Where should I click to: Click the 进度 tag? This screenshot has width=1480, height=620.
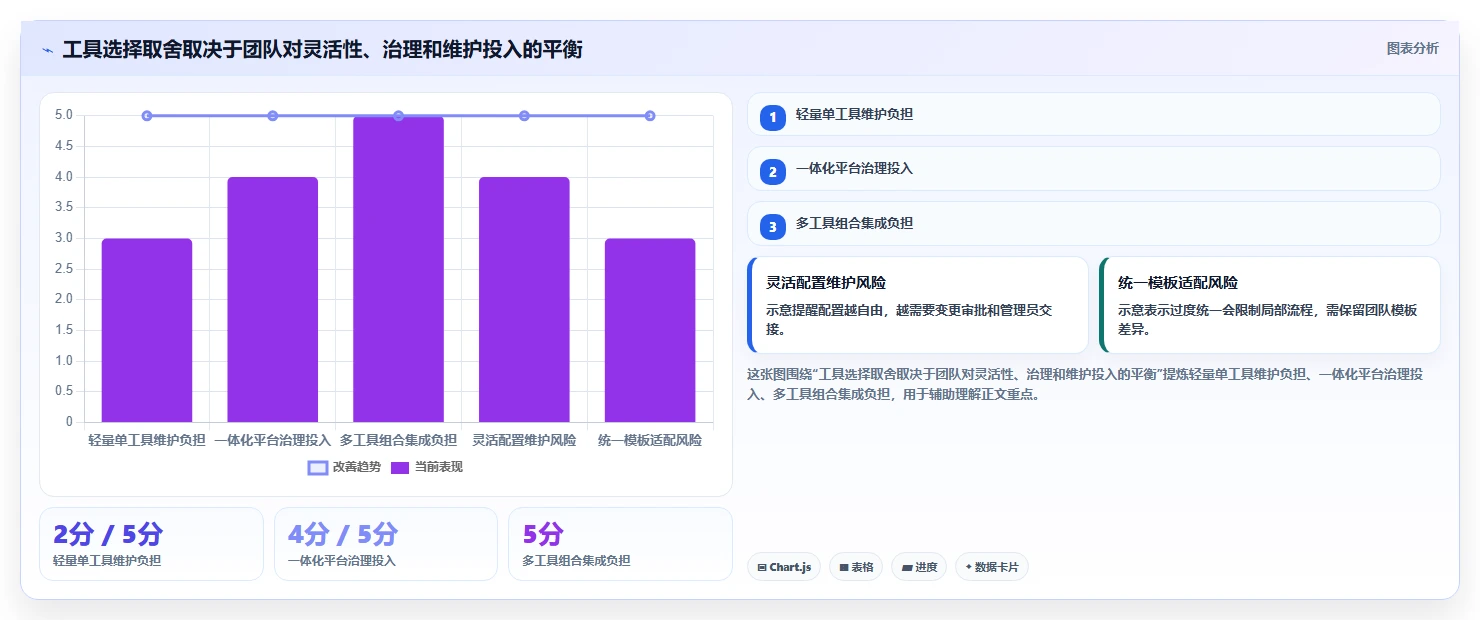click(x=919, y=567)
